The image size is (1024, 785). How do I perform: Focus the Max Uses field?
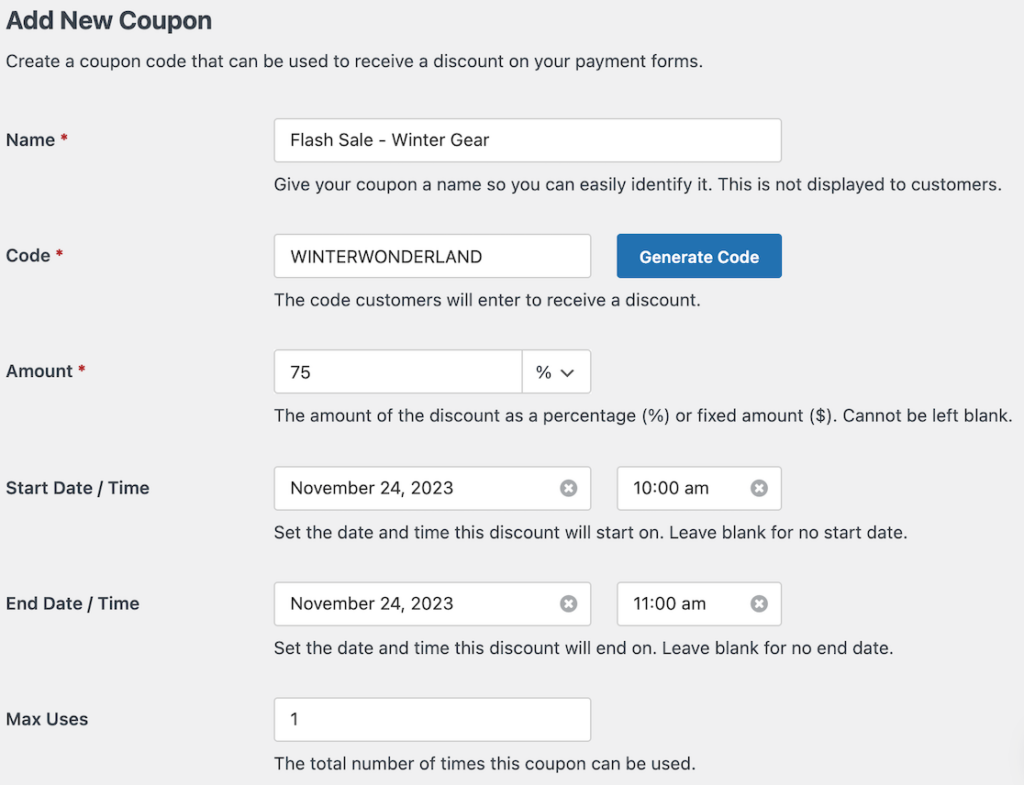point(432,719)
